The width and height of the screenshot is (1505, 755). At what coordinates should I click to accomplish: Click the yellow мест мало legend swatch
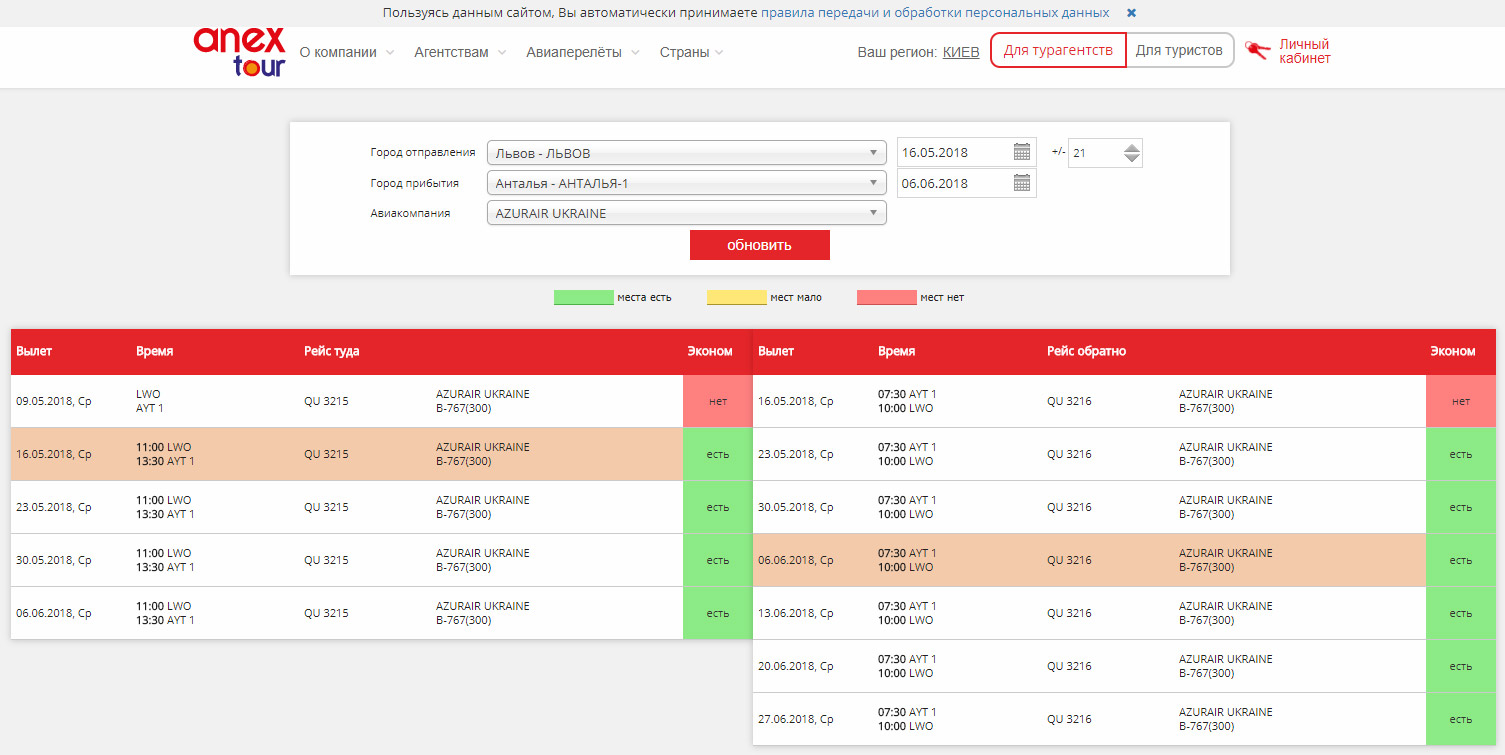click(x=736, y=297)
